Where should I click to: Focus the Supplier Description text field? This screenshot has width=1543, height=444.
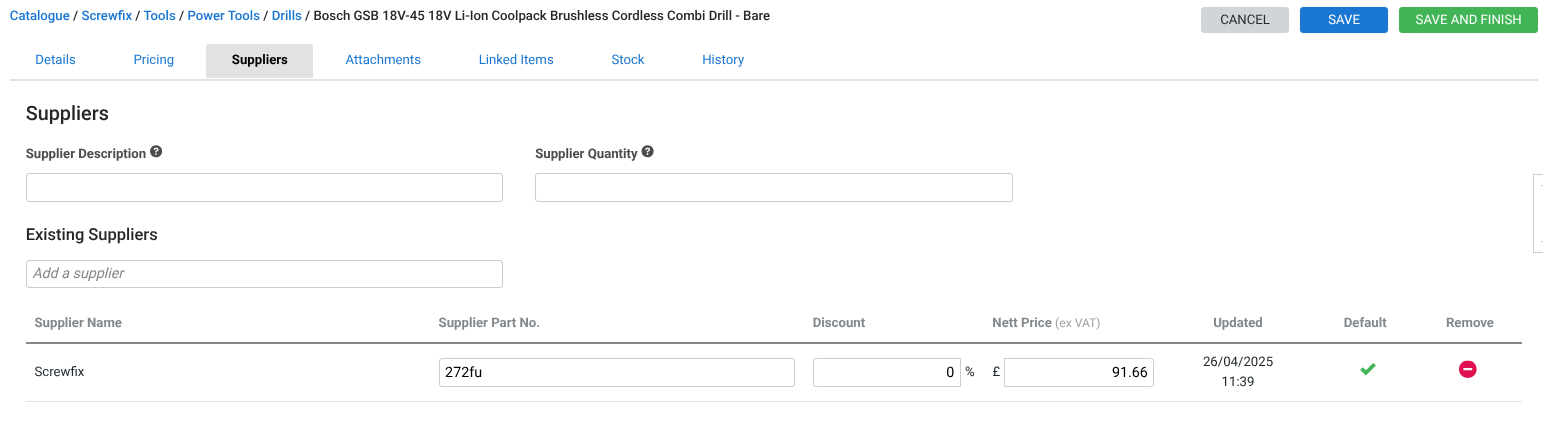pyautogui.click(x=264, y=188)
